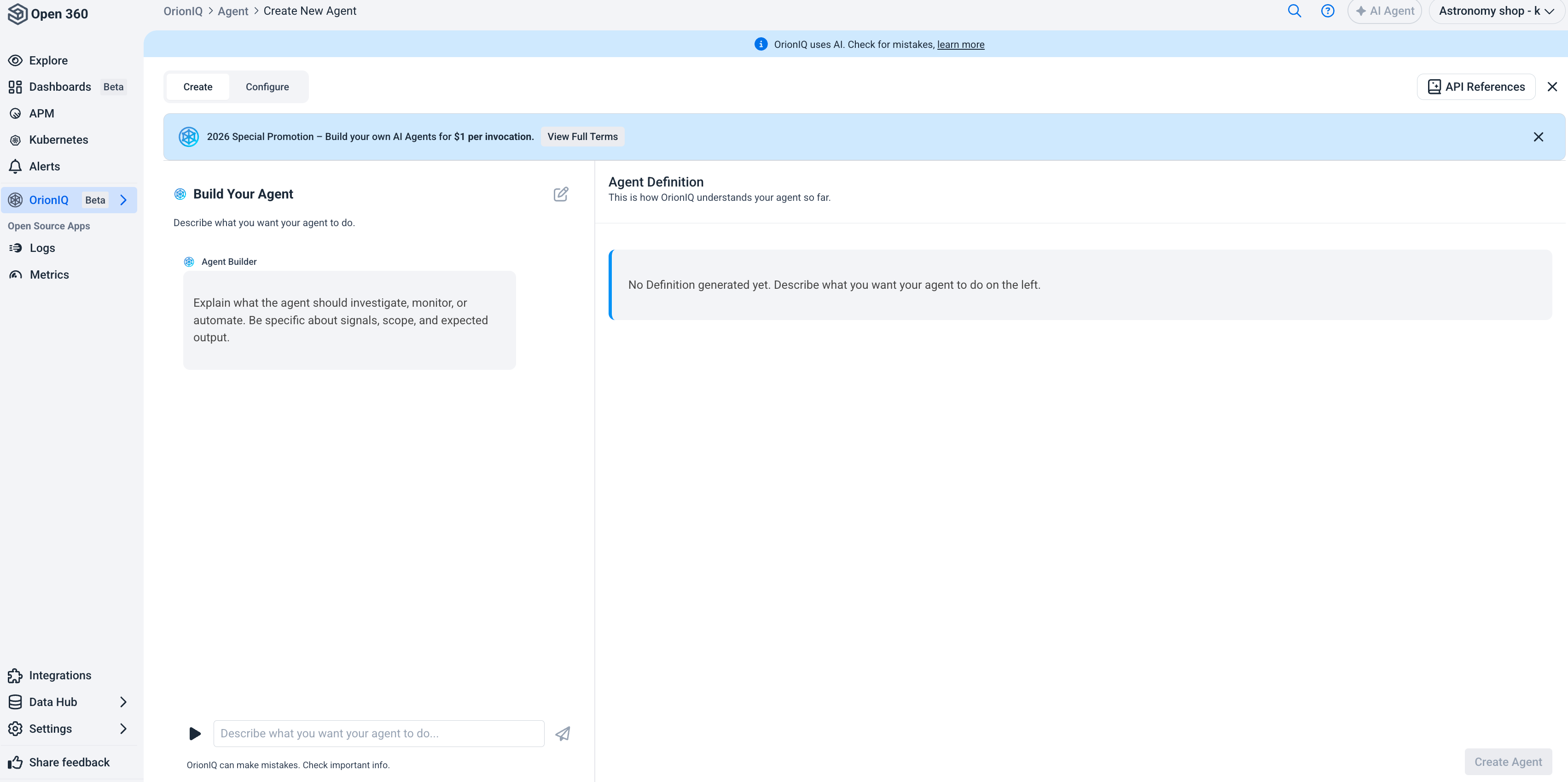Click the help question mark icon
This screenshot has height=782, width=1568.
(1328, 11)
